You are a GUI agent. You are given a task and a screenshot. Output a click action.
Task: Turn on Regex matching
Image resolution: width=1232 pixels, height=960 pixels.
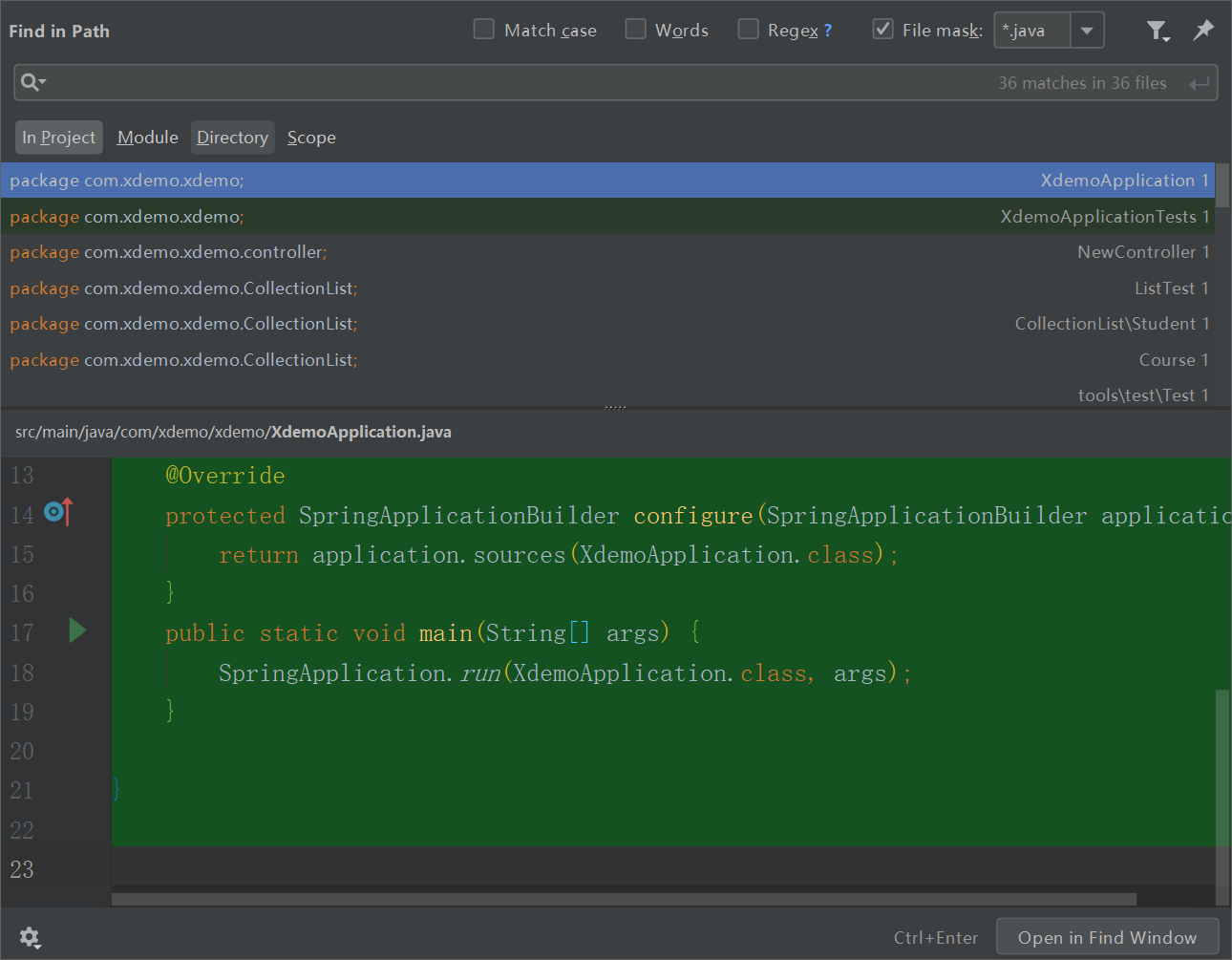click(x=749, y=29)
